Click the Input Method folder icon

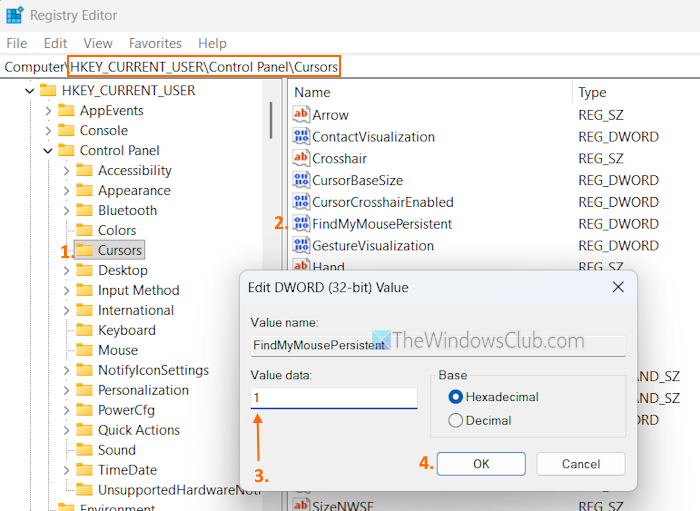pyautogui.click(x=84, y=291)
